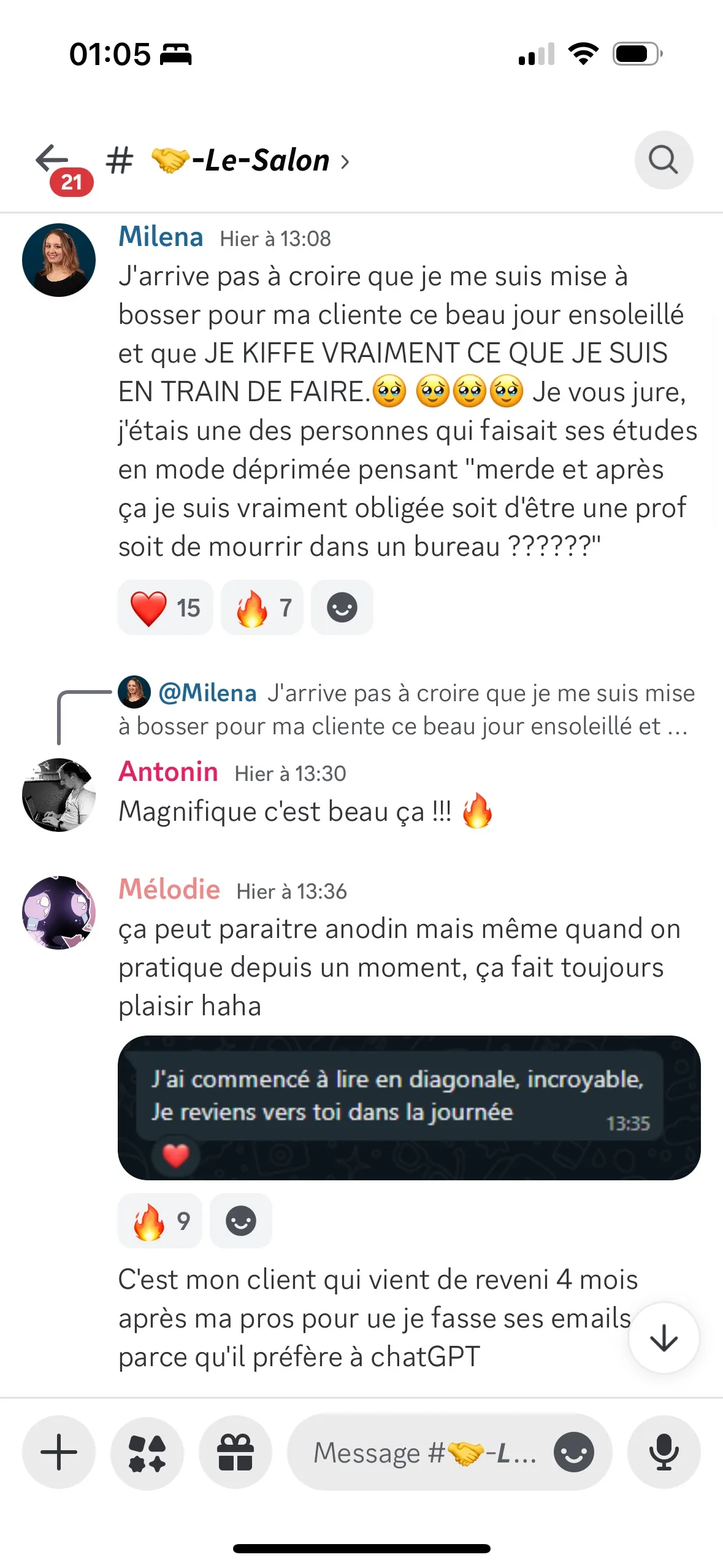Toggle the fire reaction showing 9
The image size is (723, 1568).
160,1220
